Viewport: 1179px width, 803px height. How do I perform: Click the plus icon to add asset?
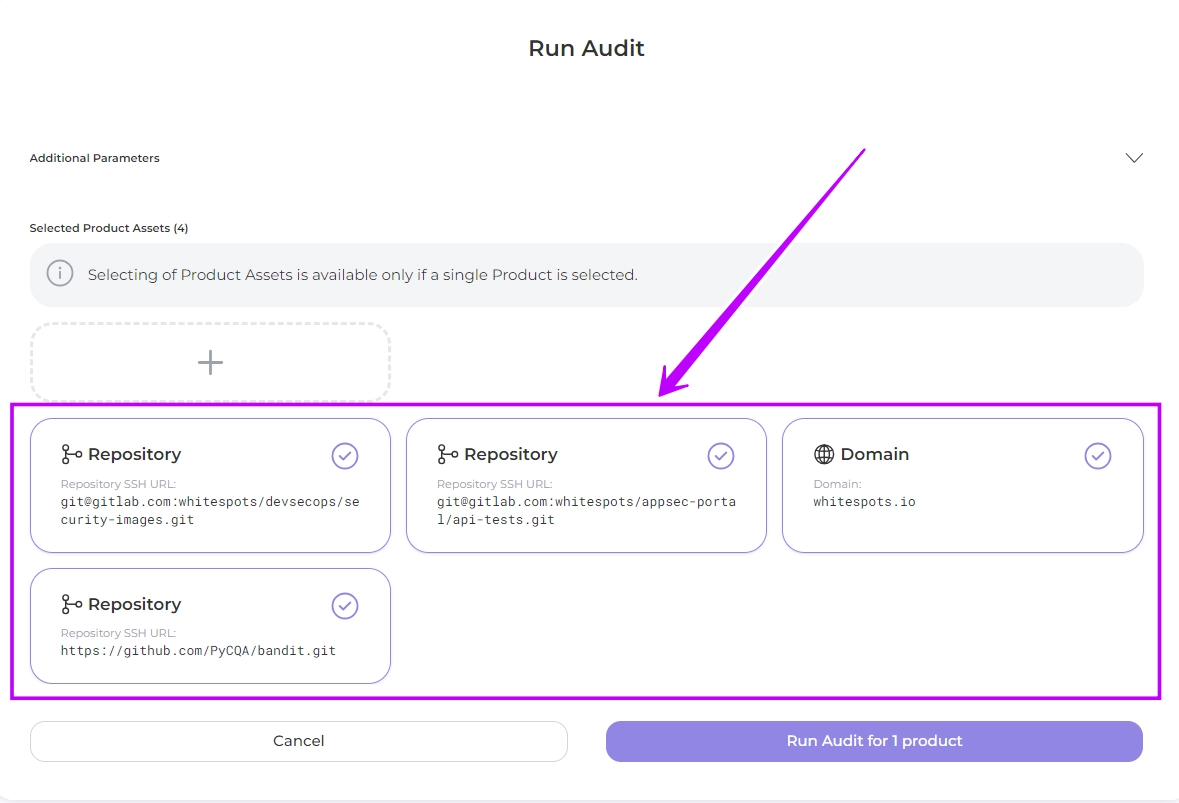[x=210, y=362]
